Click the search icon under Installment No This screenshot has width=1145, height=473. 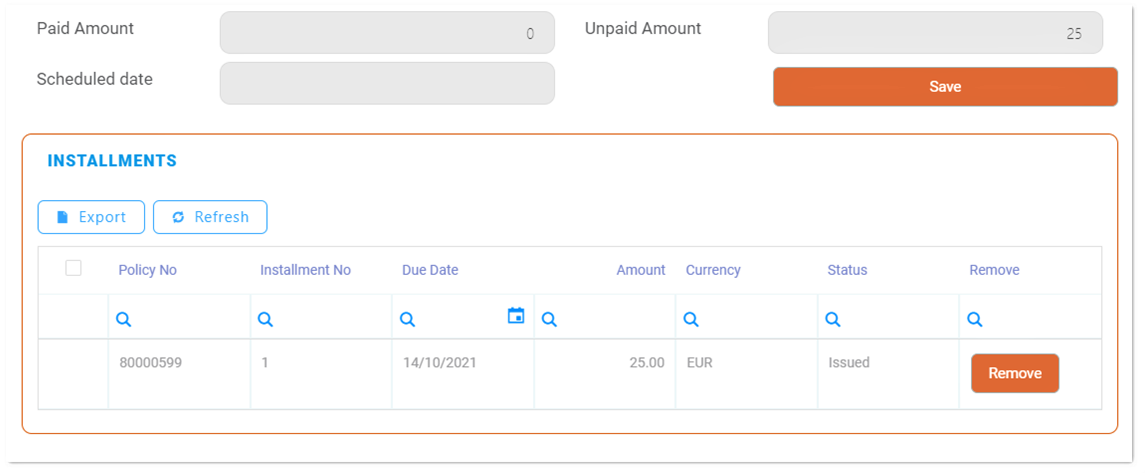266,320
